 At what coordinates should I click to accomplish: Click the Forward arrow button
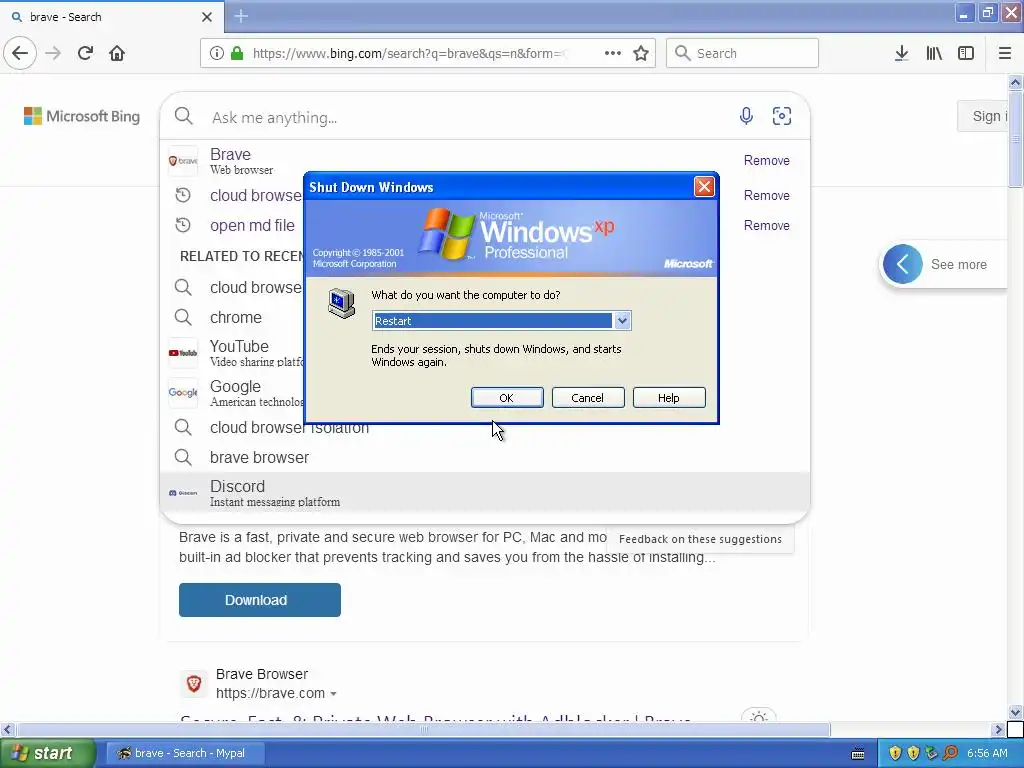click(53, 53)
